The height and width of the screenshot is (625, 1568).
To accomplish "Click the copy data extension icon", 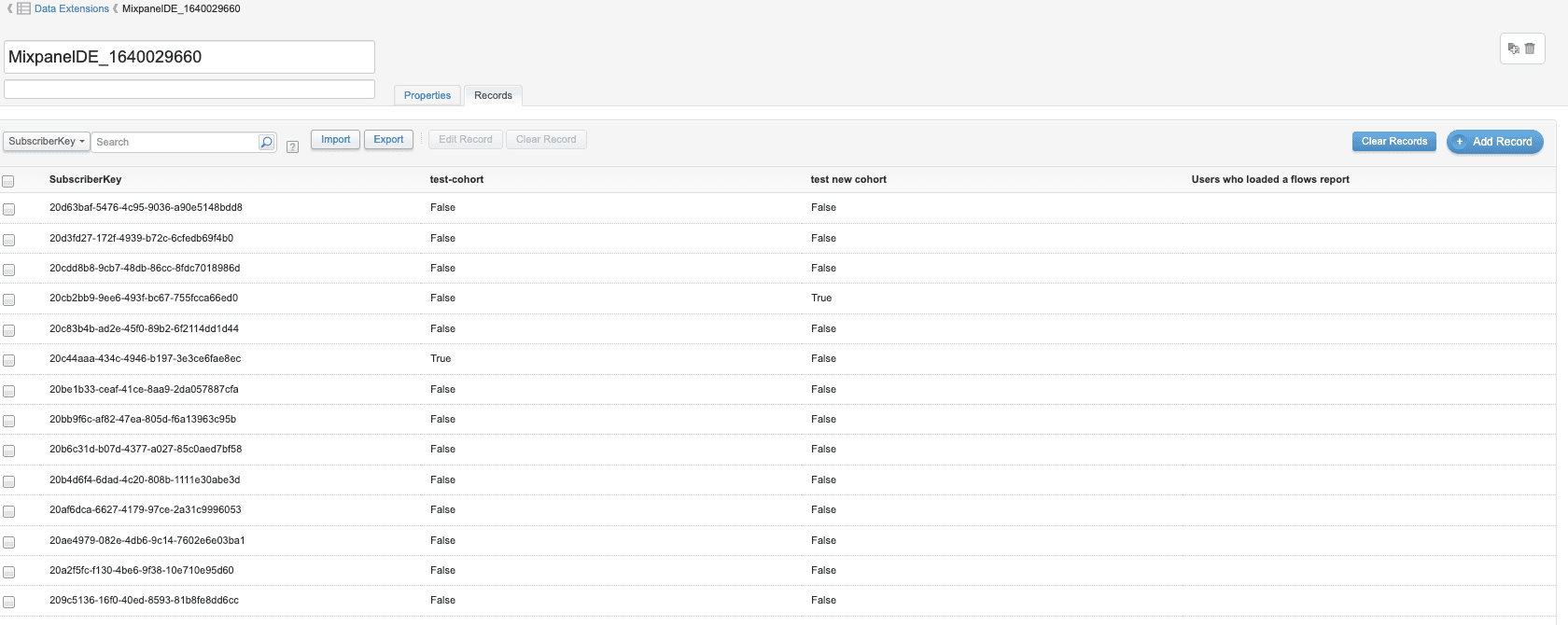I will point(1513,49).
